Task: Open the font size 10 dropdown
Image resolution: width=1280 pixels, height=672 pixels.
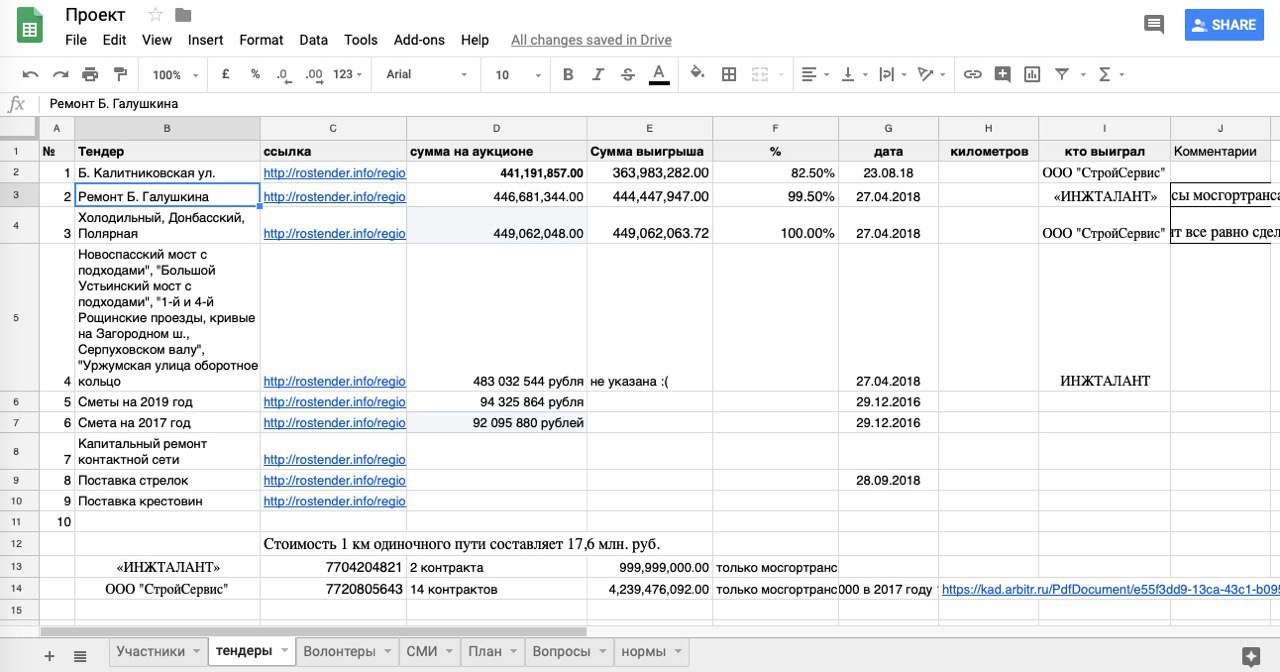Action: coord(518,75)
